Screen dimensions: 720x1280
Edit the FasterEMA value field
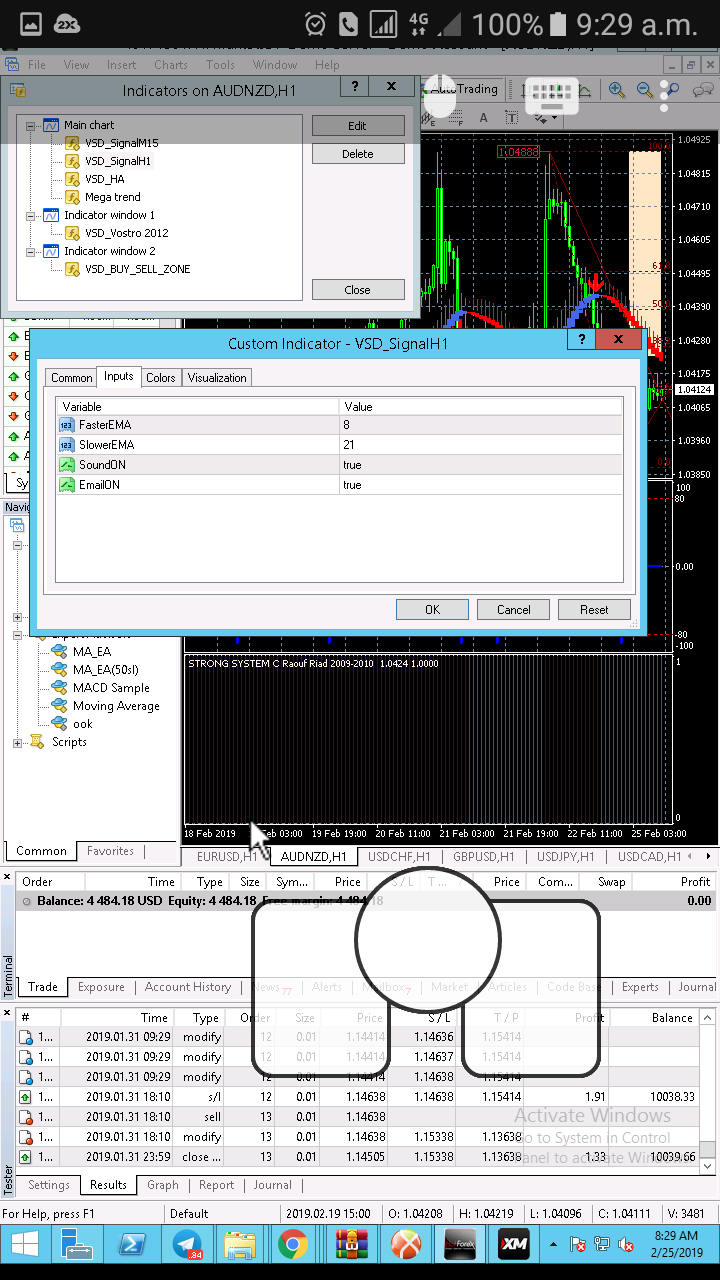(481, 425)
